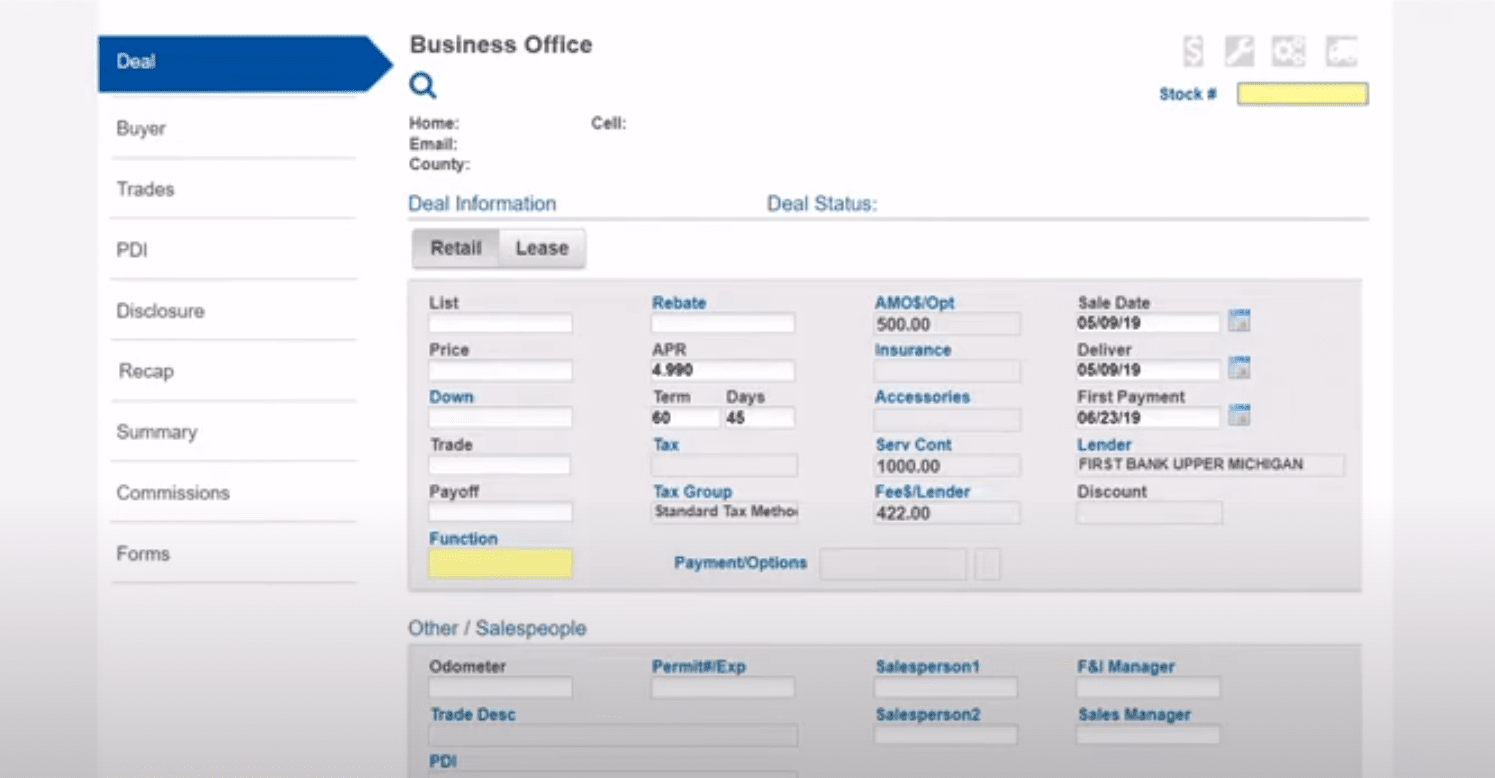Click the Insurance link label
The width and height of the screenshot is (1495, 778).
pos(912,350)
